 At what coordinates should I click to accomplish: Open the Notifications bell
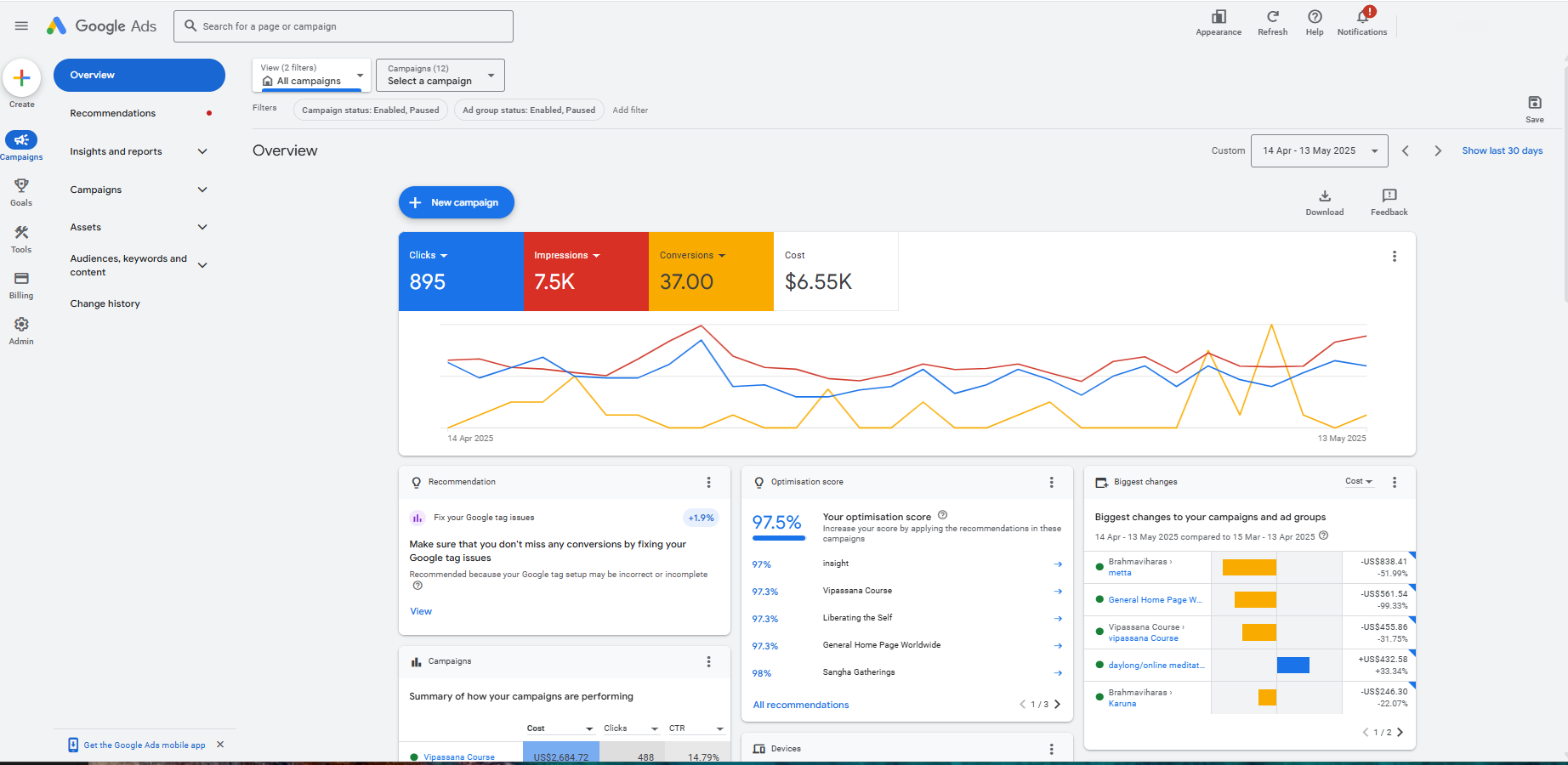click(1362, 23)
